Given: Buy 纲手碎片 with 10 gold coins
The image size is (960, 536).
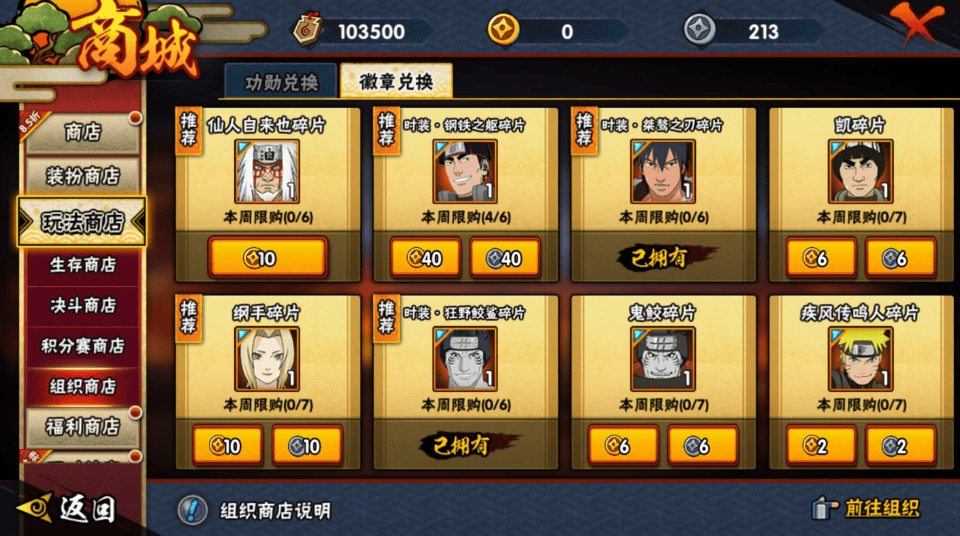Looking at the screenshot, I should tap(227, 445).
